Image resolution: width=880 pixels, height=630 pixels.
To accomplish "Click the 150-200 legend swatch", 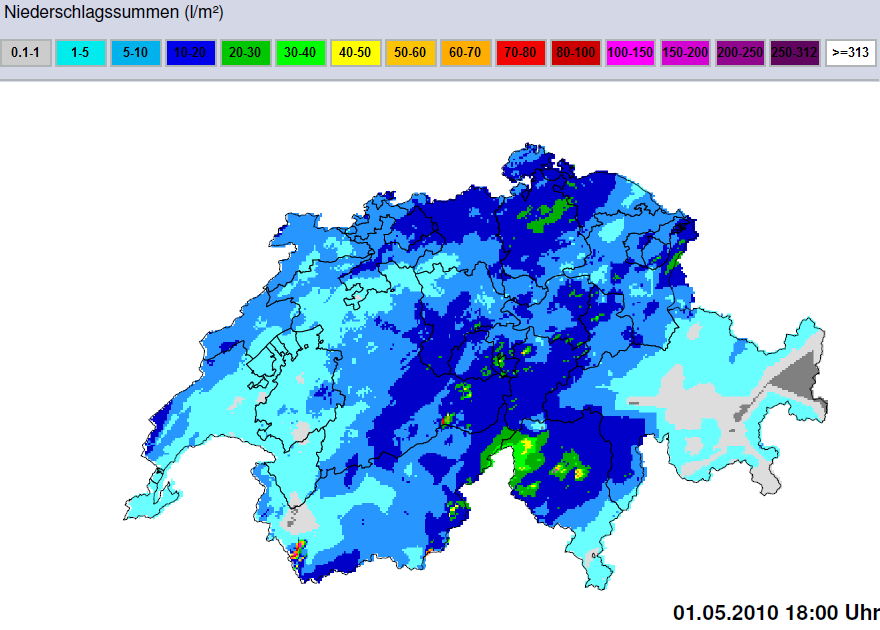I will click(x=686, y=53).
